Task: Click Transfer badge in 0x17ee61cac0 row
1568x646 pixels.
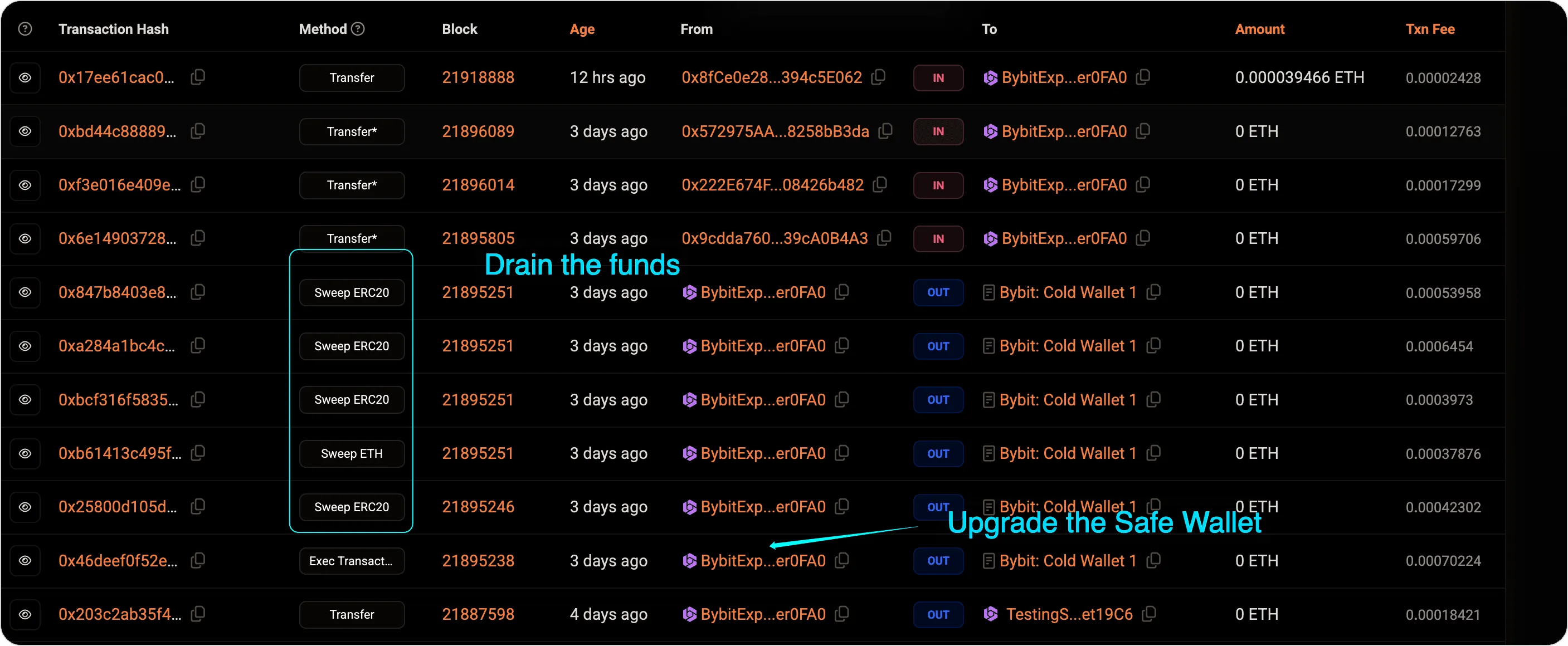Action: [x=352, y=78]
